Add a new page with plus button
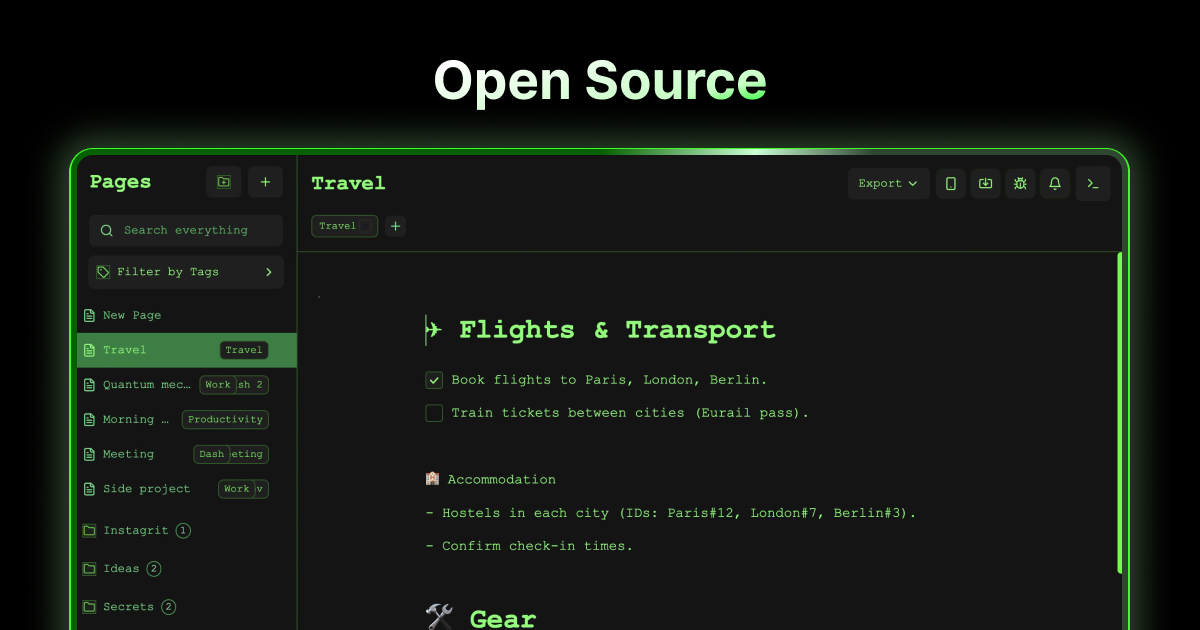 tap(265, 182)
